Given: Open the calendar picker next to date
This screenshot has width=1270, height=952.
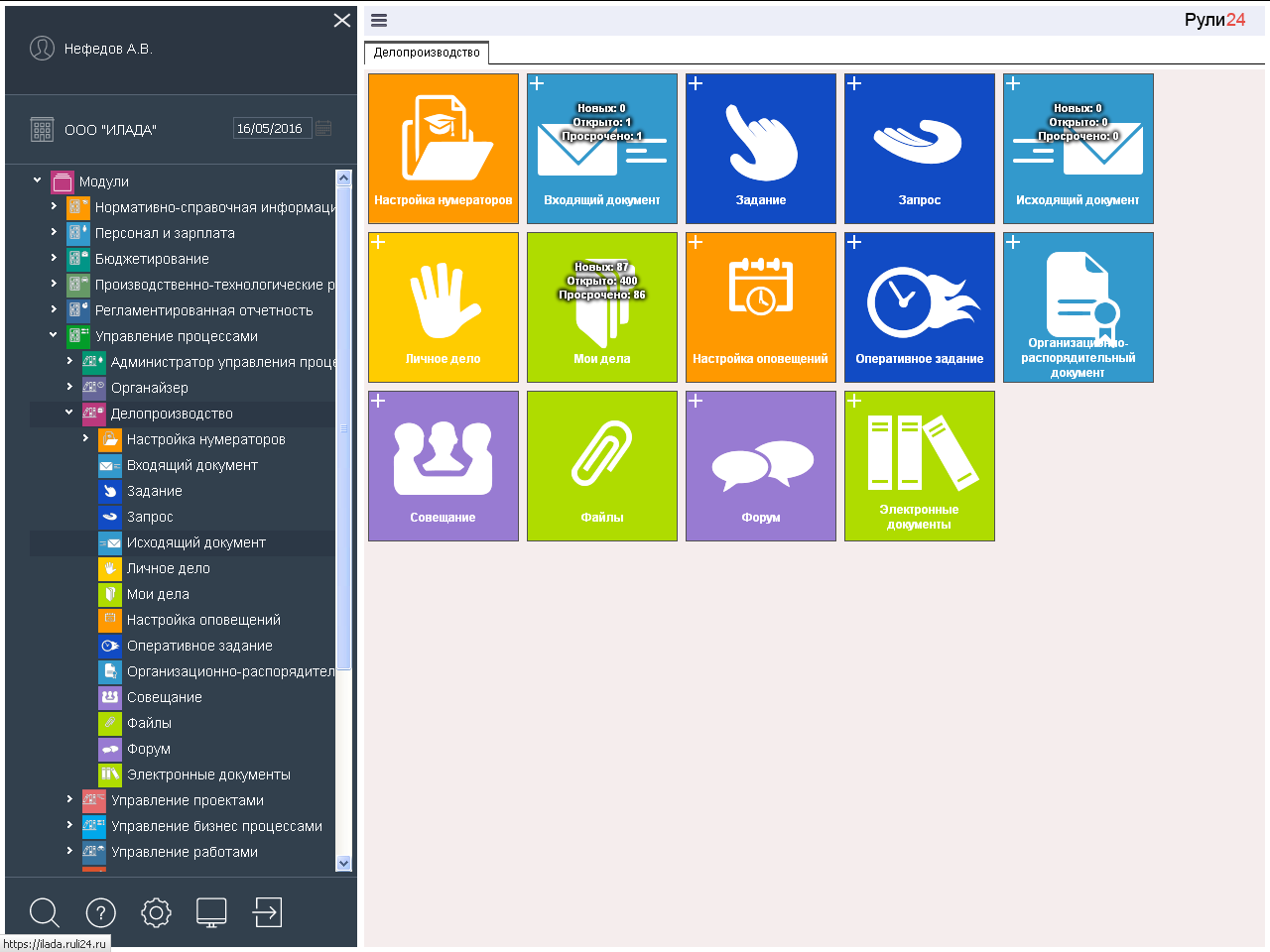Looking at the screenshot, I should pos(323,128).
